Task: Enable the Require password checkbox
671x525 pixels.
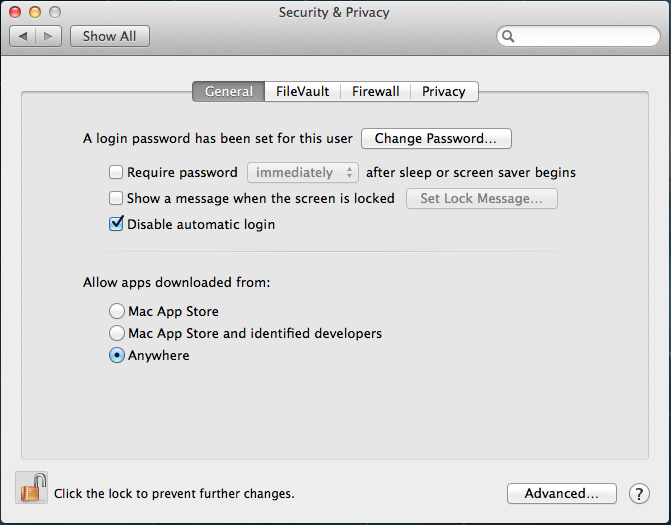Action: [x=116, y=172]
